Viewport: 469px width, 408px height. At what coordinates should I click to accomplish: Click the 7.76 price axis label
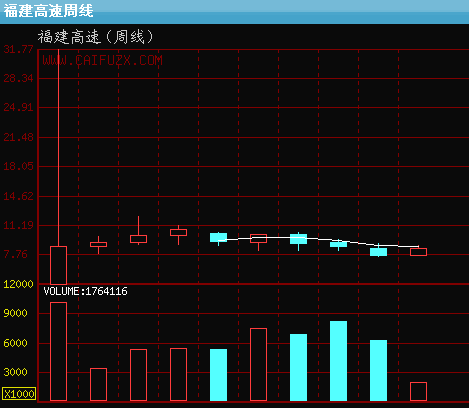(x=15, y=254)
